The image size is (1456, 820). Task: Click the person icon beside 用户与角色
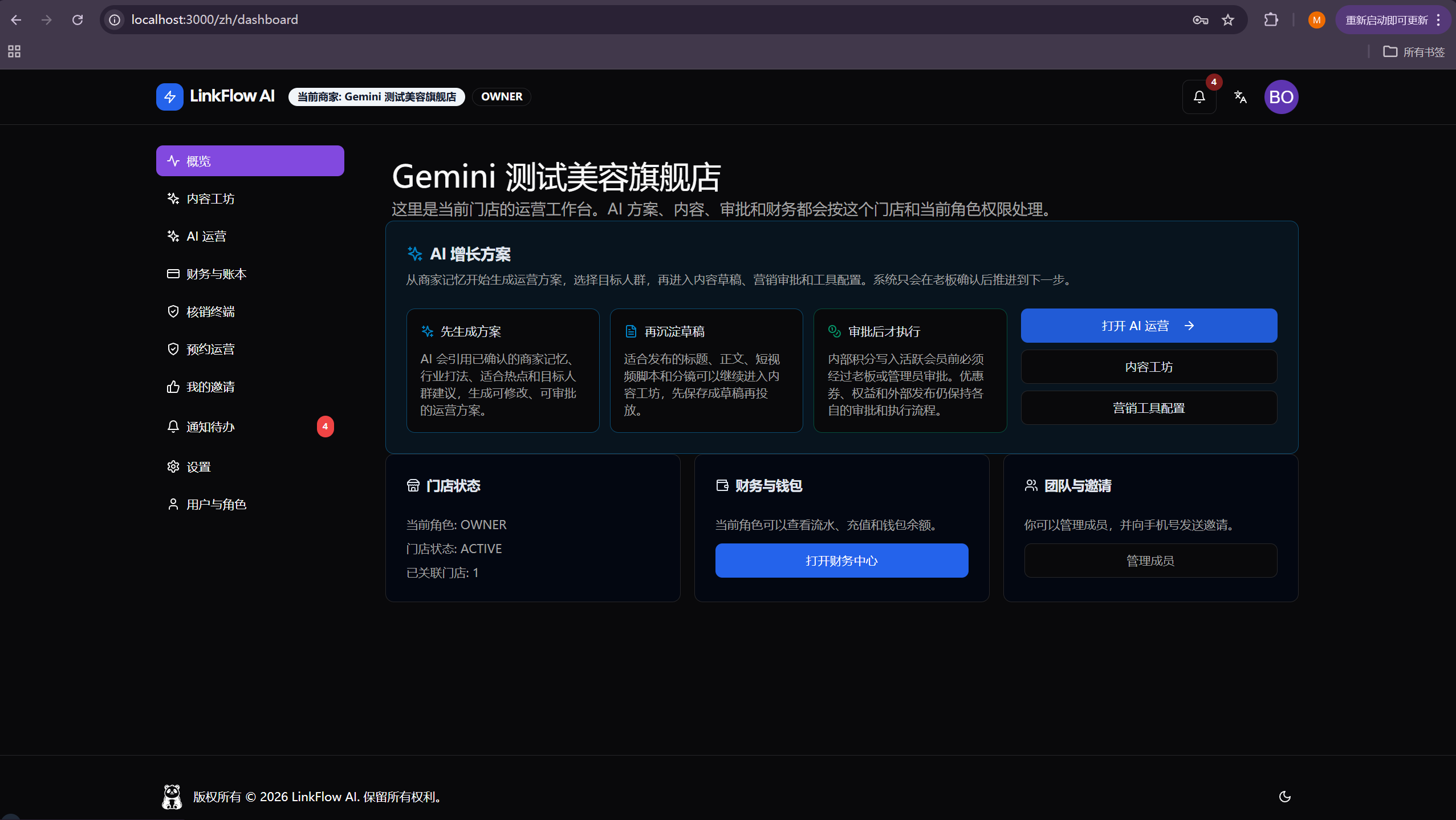173,504
